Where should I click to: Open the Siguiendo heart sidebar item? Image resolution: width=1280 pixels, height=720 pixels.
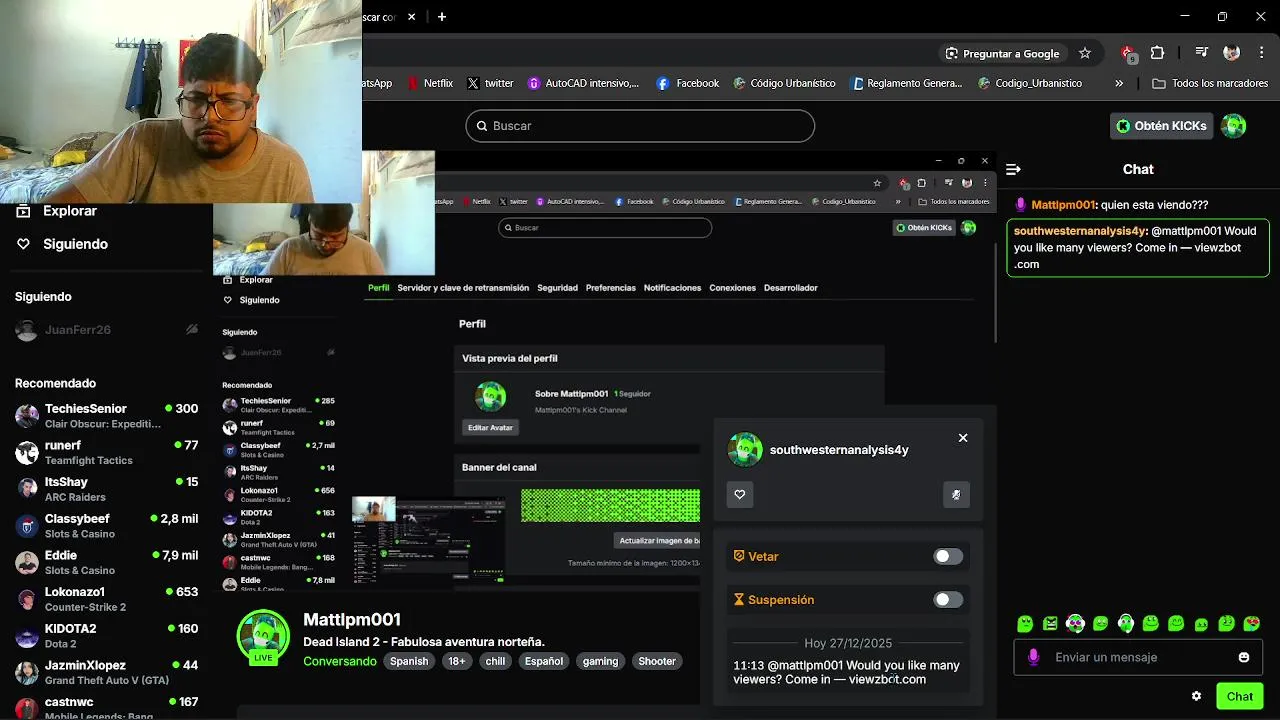62,244
